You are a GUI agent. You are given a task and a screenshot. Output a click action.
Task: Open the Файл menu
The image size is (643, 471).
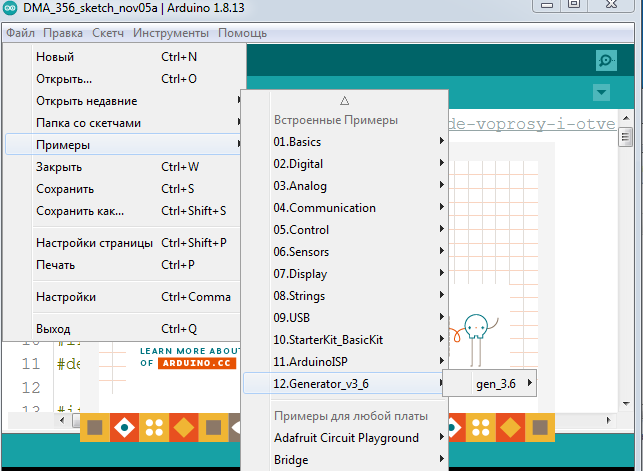[x=20, y=33]
